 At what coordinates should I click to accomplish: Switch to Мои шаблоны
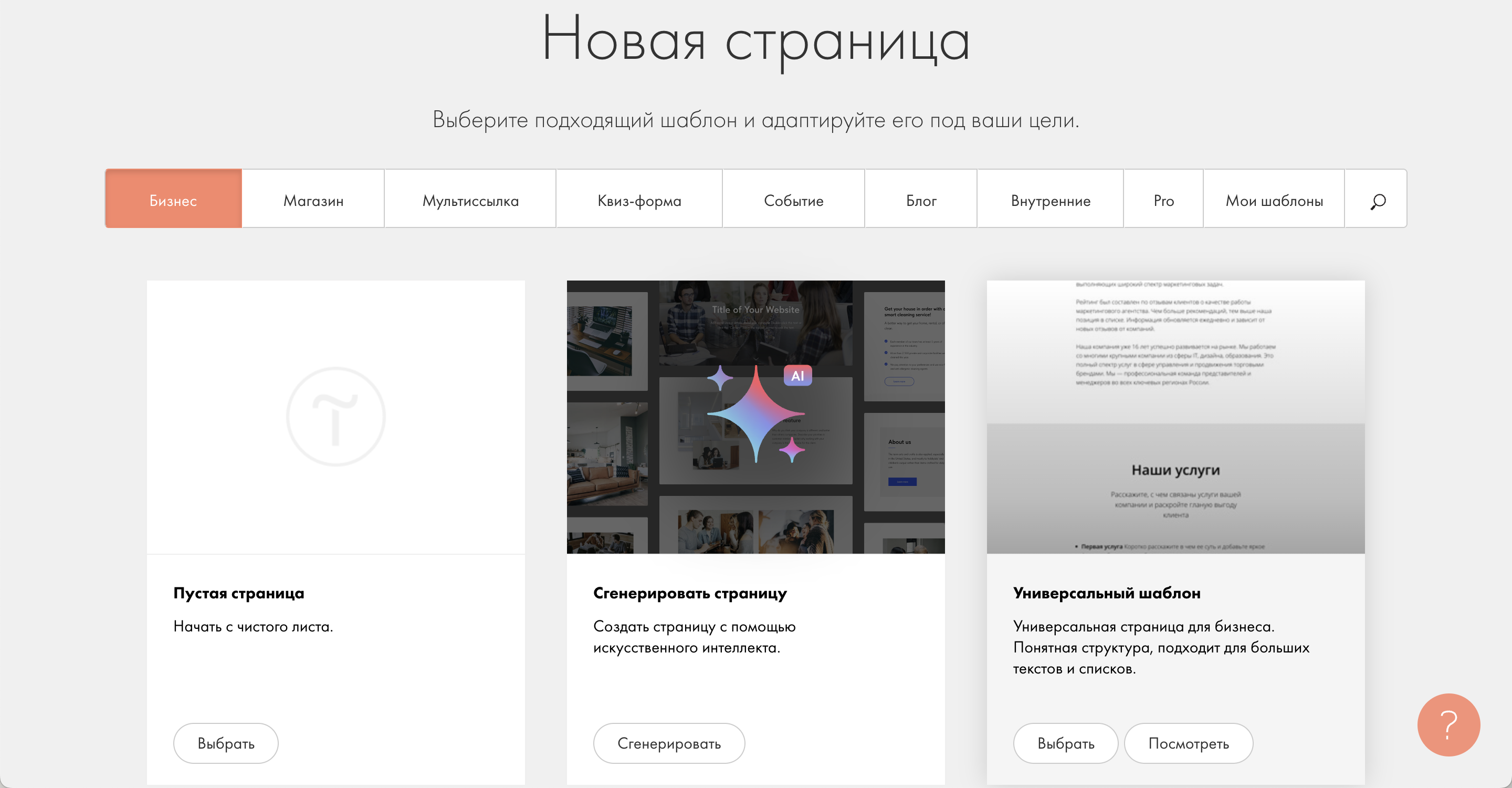click(1274, 200)
